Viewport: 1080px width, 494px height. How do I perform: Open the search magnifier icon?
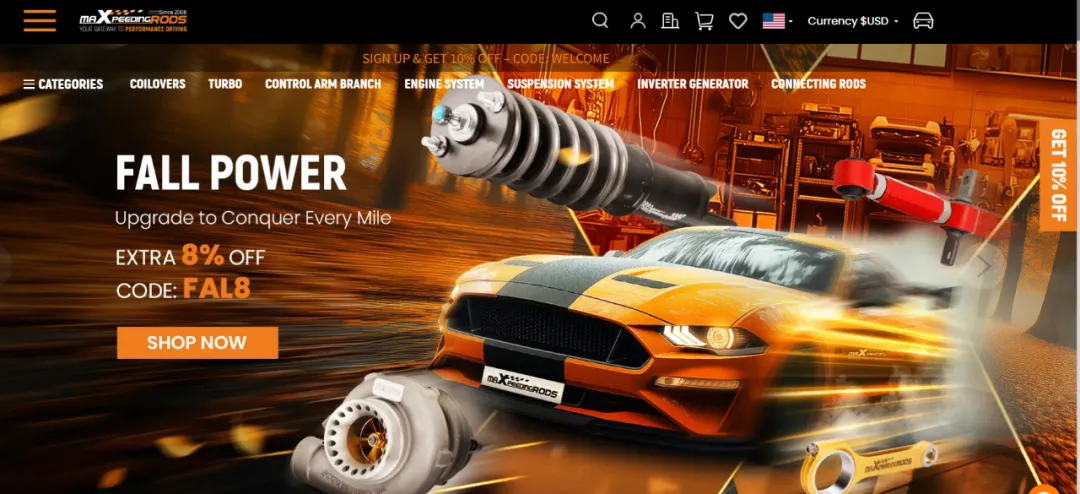coord(600,20)
